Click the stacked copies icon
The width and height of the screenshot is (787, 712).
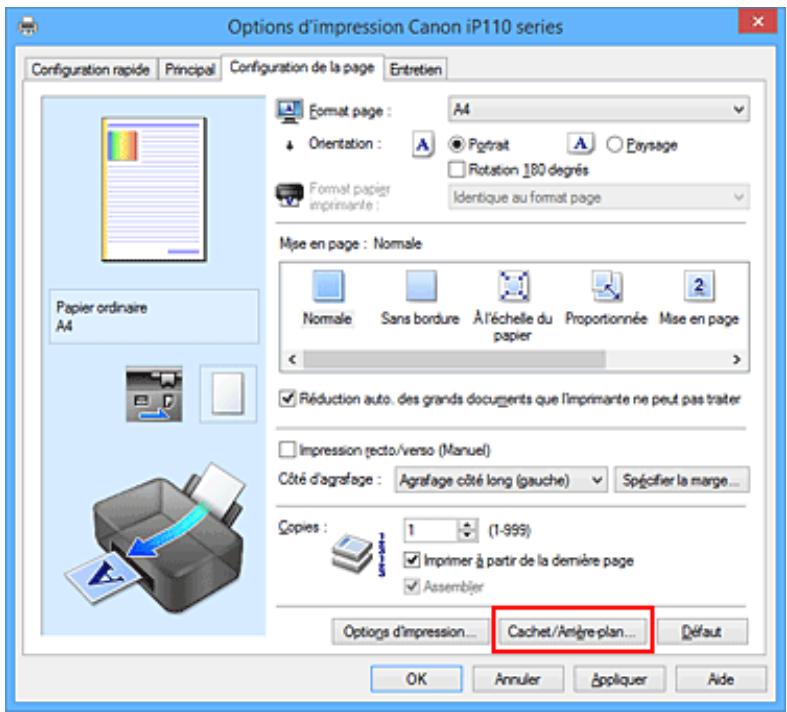click(352, 553)
